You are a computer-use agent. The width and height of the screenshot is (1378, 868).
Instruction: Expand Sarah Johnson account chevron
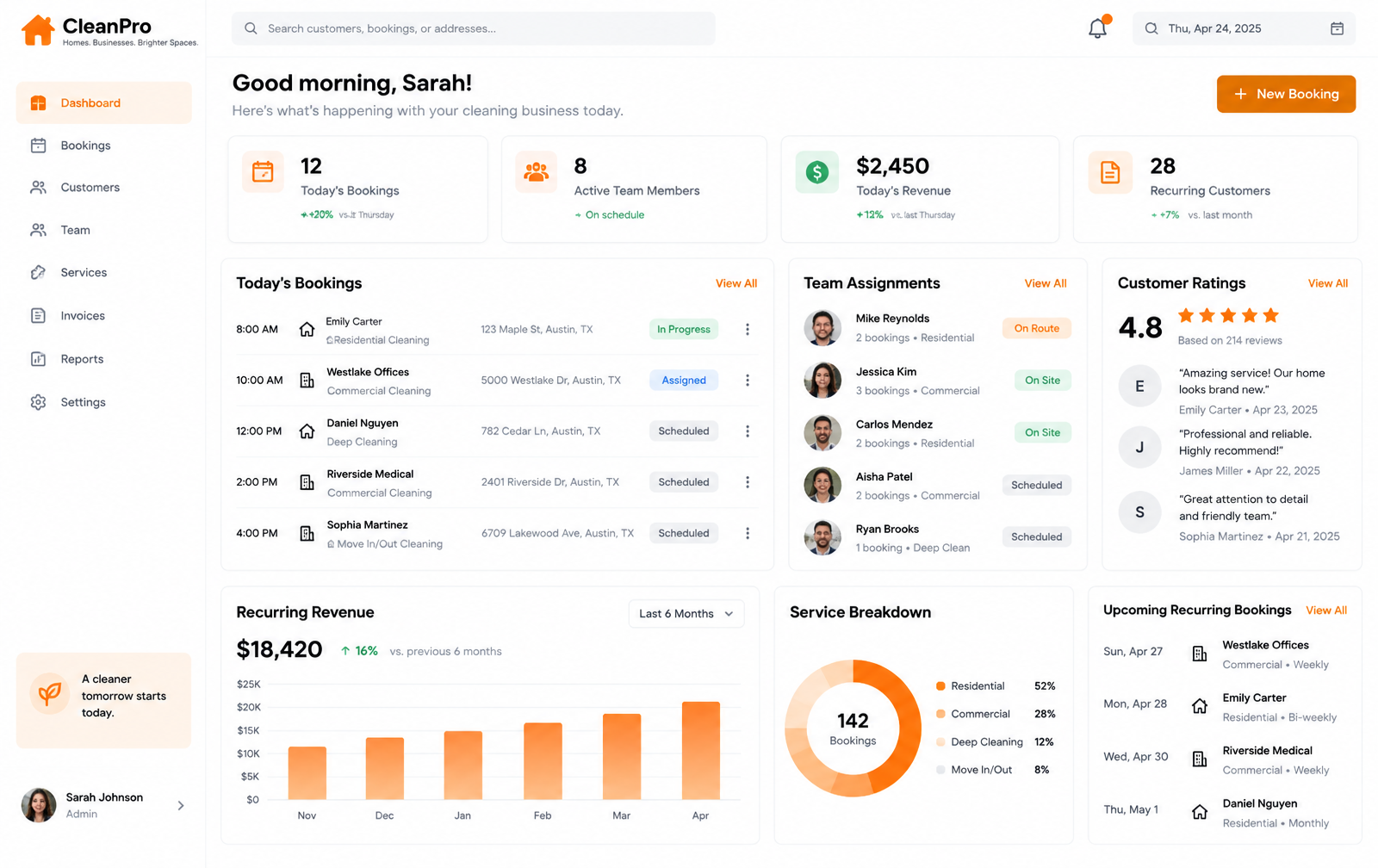pyautogui.click(x=181, y=805)
